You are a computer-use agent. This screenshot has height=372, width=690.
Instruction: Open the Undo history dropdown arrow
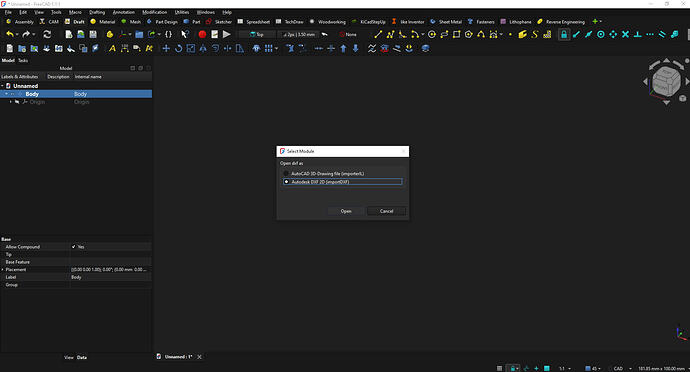(17, 35)
